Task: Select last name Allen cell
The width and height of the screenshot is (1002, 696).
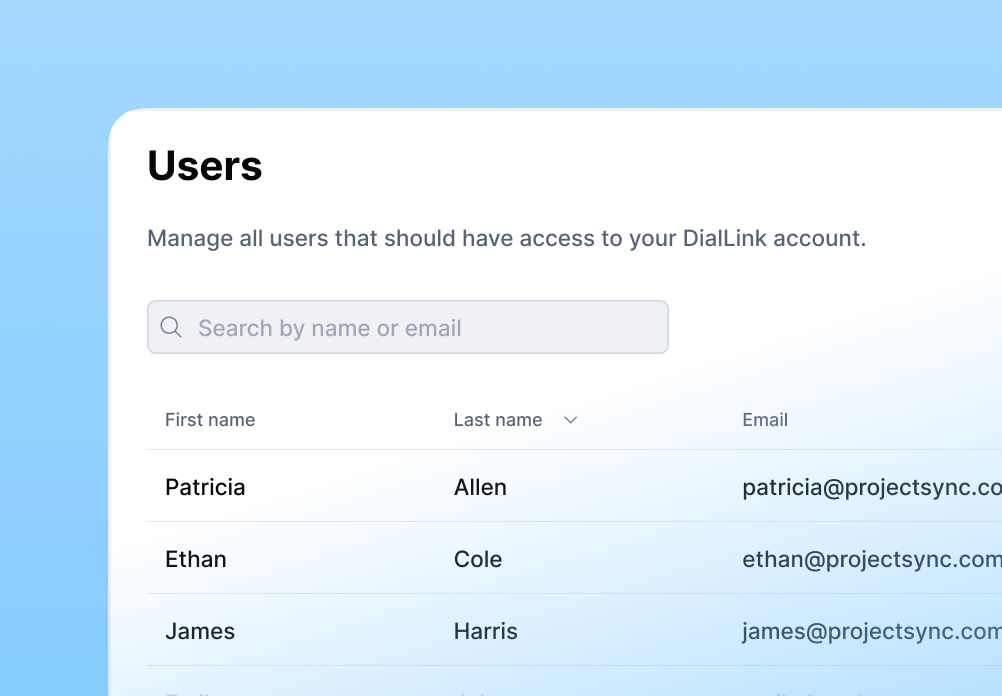Action: [480, 487]
